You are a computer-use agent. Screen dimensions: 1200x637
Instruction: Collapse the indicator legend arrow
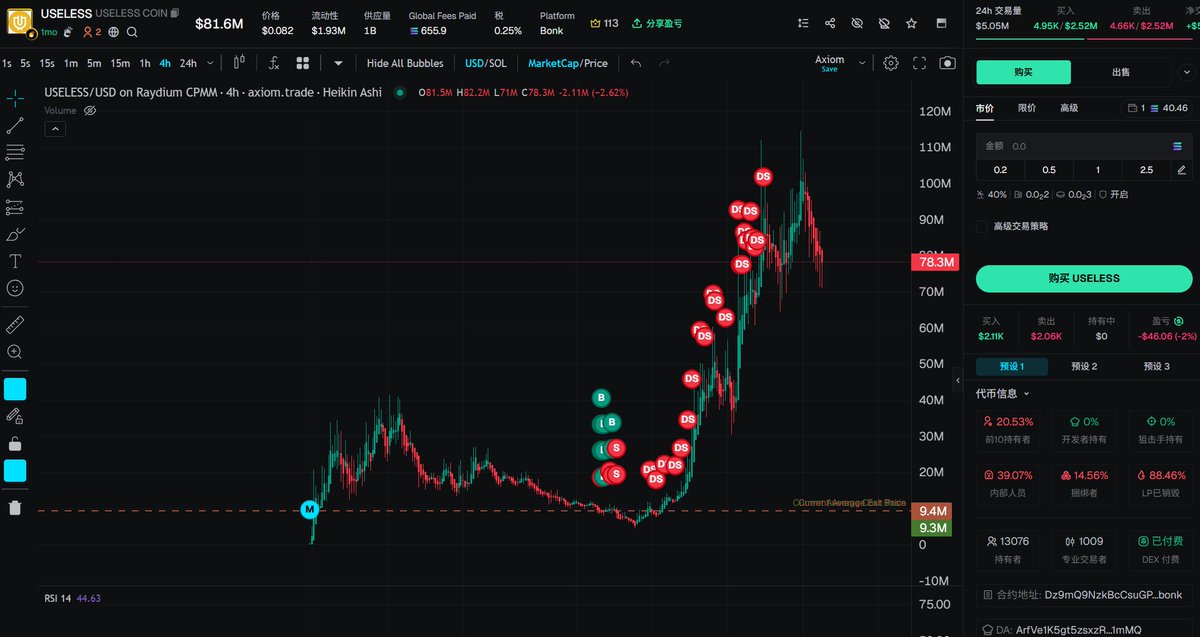click(55, 129)
